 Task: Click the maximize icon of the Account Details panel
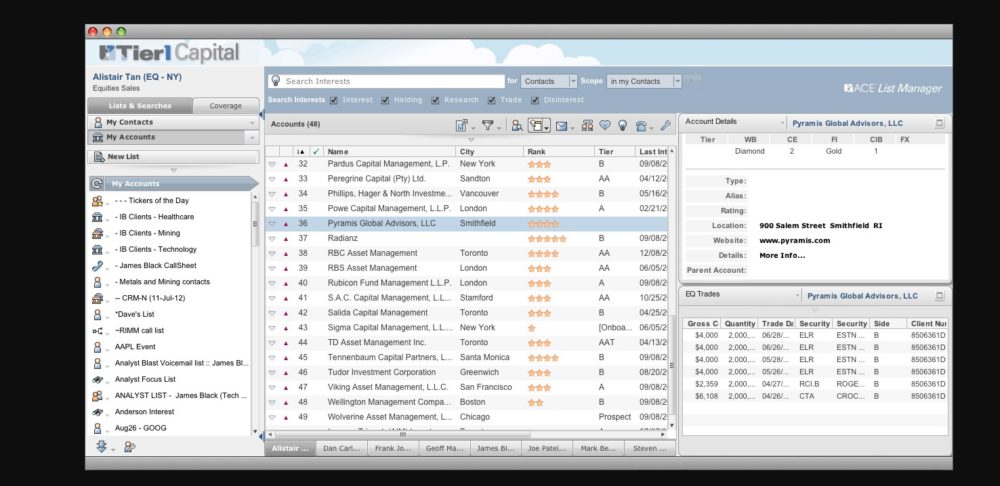[x=939, y=123]
